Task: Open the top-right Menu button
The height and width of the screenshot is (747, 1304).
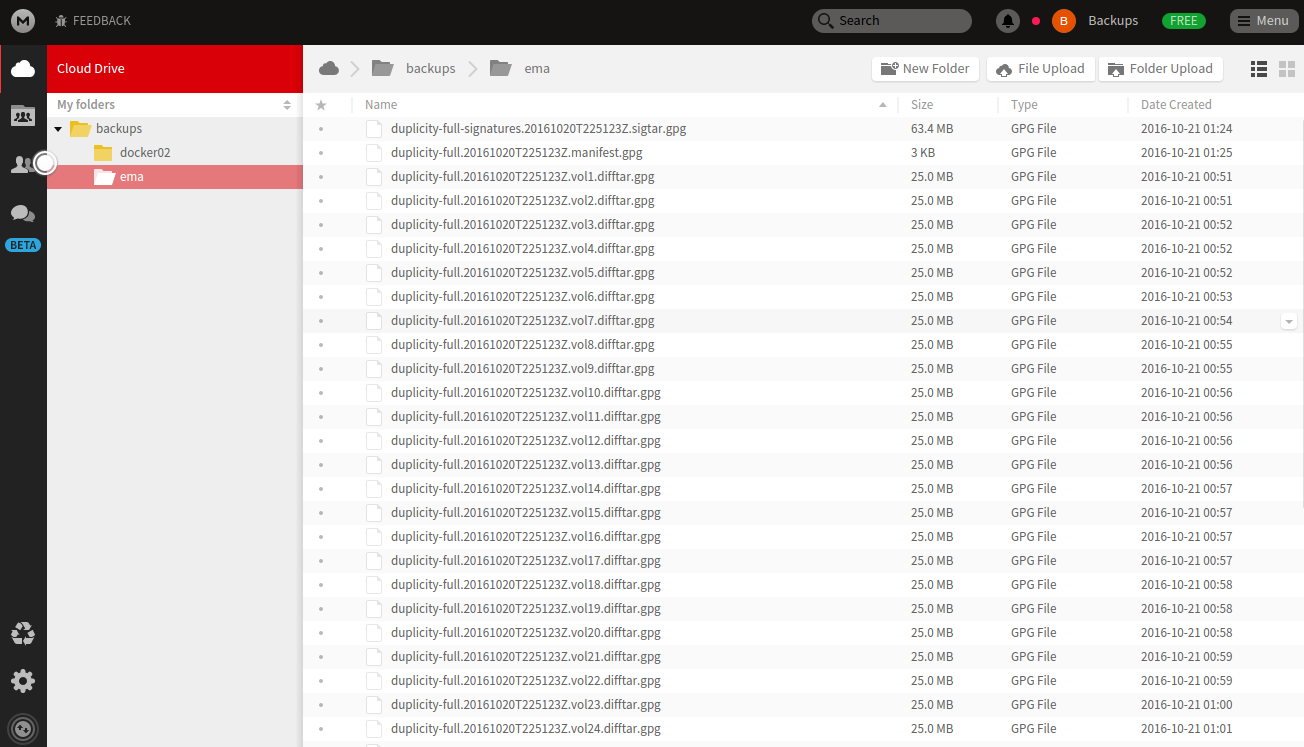Action: [1263, 21]
